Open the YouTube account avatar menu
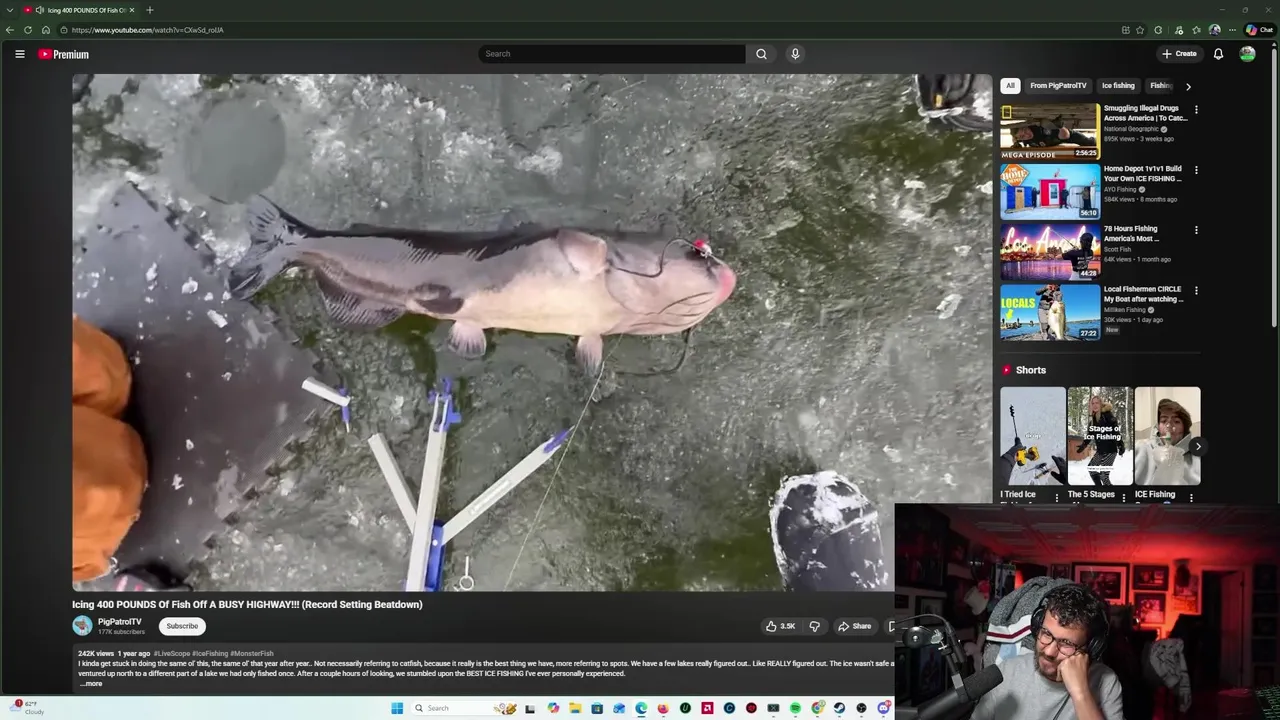Image resolution: width=1280 pixels, height=720 pixels. pos(1247,54)
